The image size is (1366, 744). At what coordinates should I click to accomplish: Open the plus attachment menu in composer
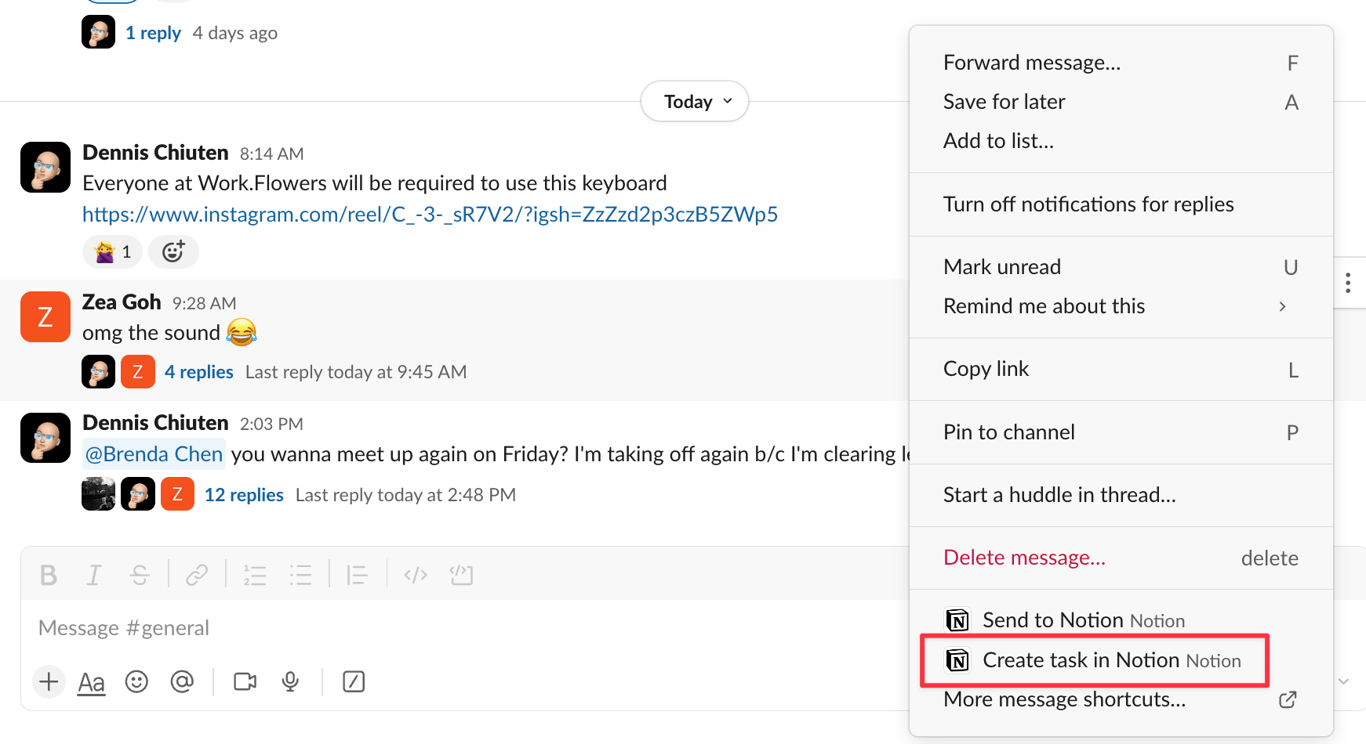click(x=48, y=682)
